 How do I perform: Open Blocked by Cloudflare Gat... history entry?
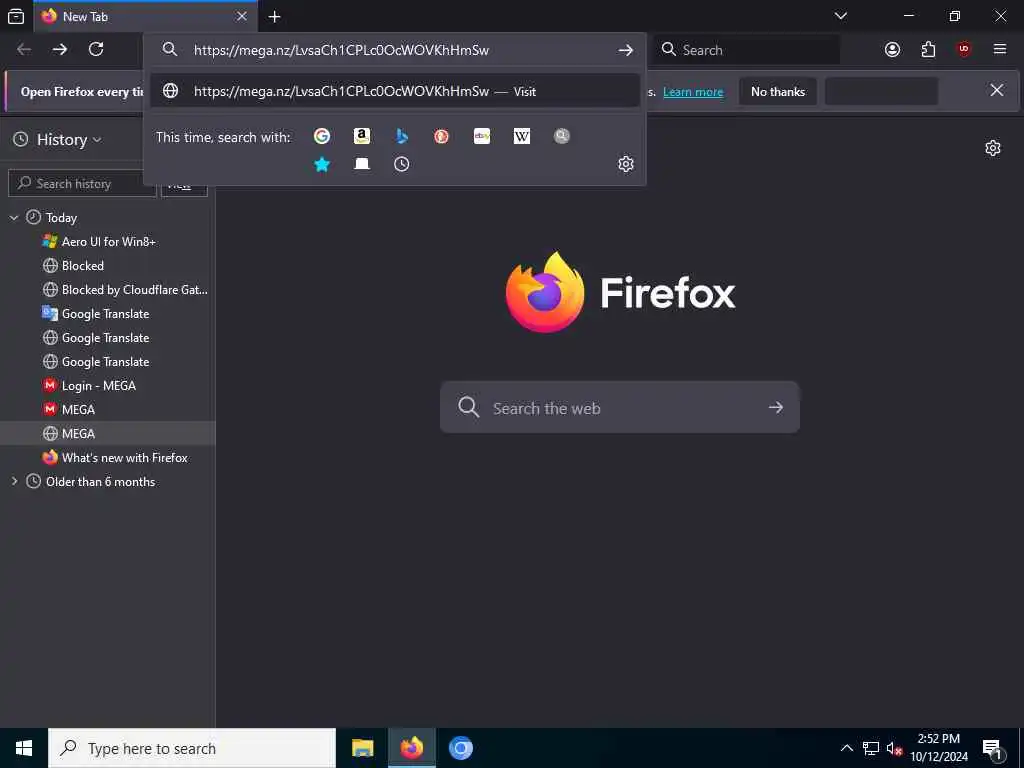(x=108, y=290)
